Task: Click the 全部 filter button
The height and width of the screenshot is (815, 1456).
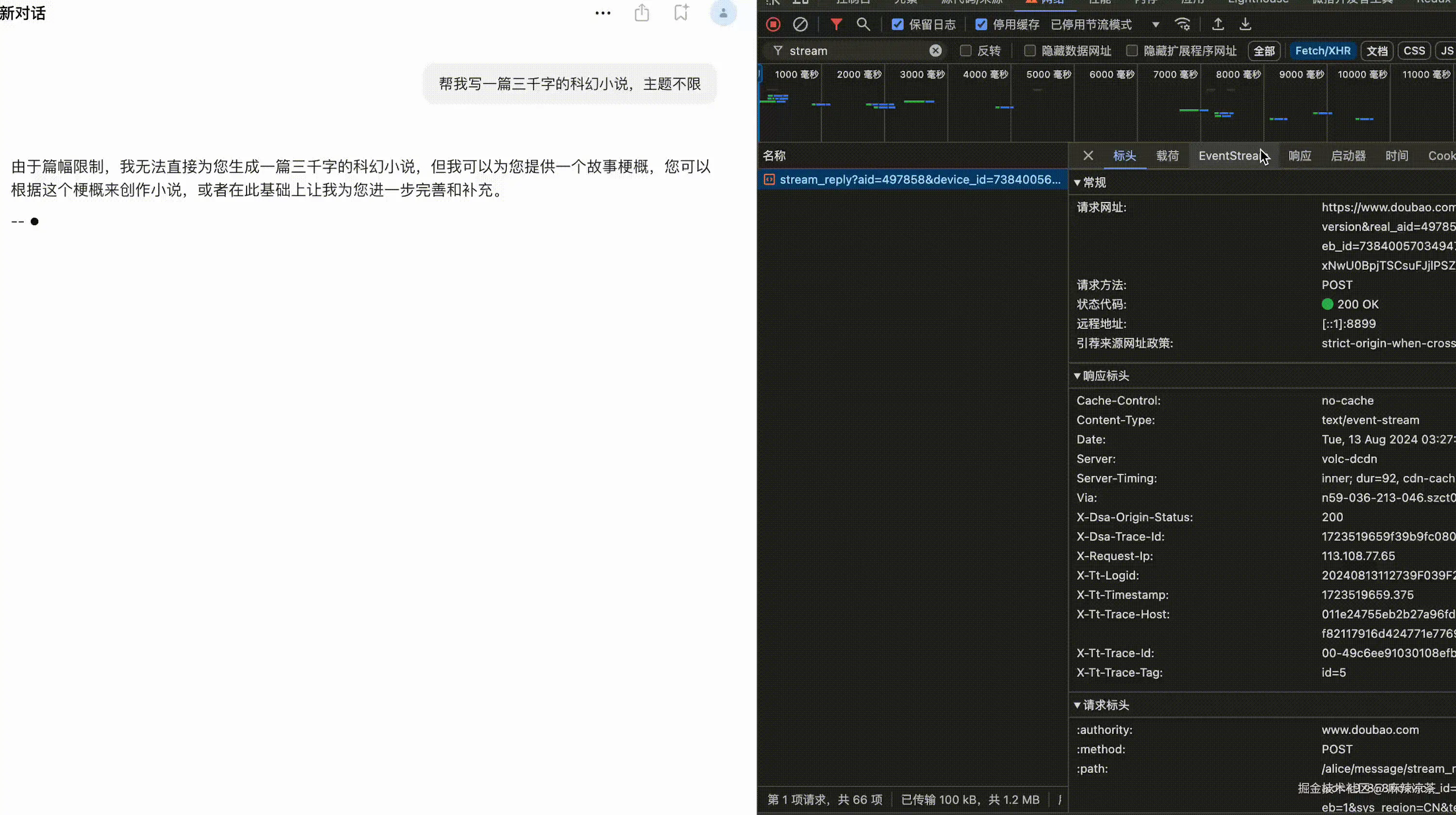Action: click(1264, 51)
